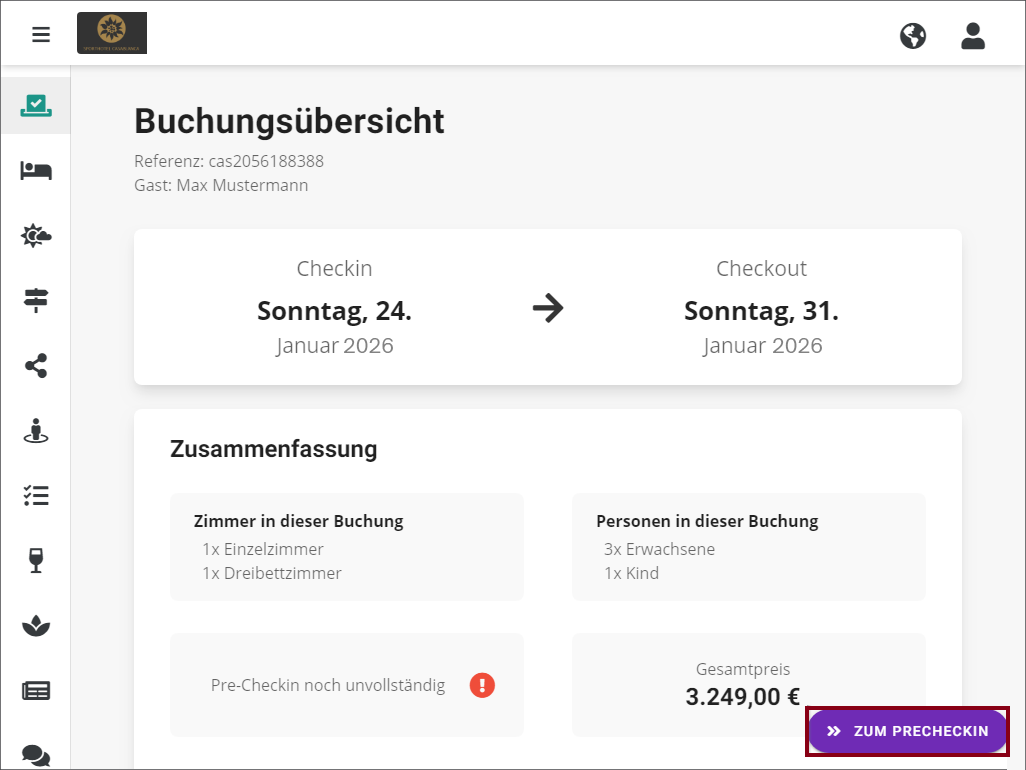1026x770 pixels.
Task: Open the hamburger navigation menu
Action: (40, 34)
